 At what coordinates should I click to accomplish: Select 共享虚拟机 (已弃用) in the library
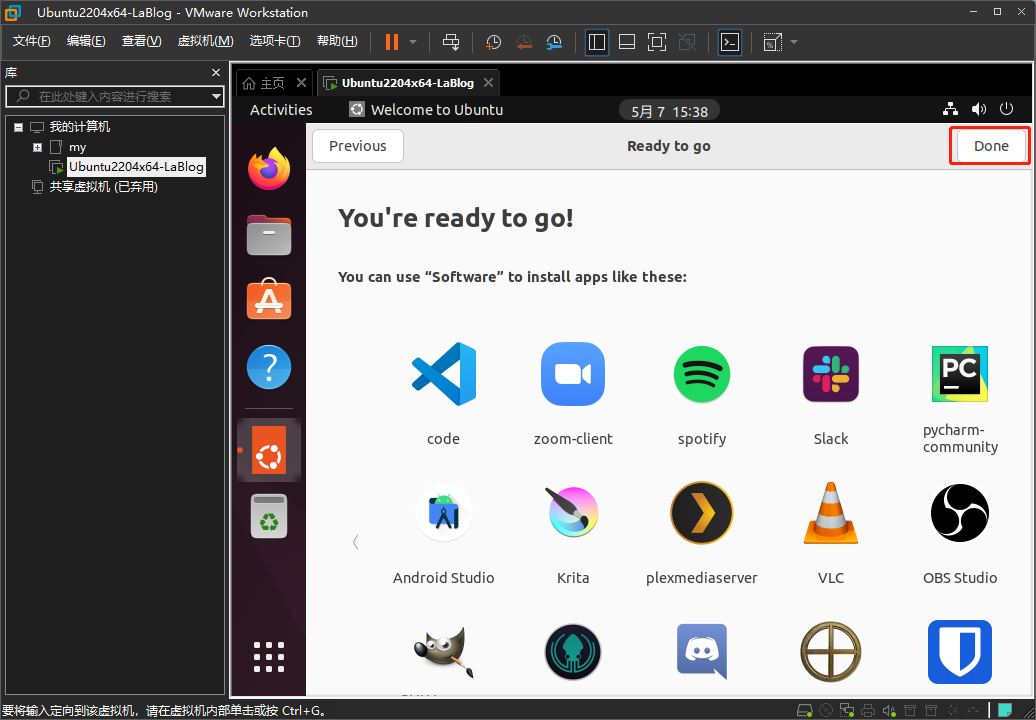(x=104, y=187)
